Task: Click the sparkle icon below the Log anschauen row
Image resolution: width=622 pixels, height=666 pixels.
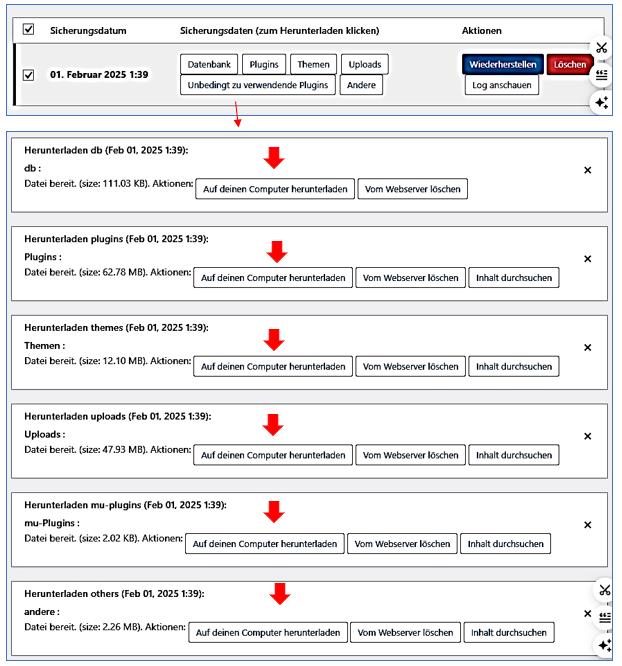Action: (x=602, y=102)
